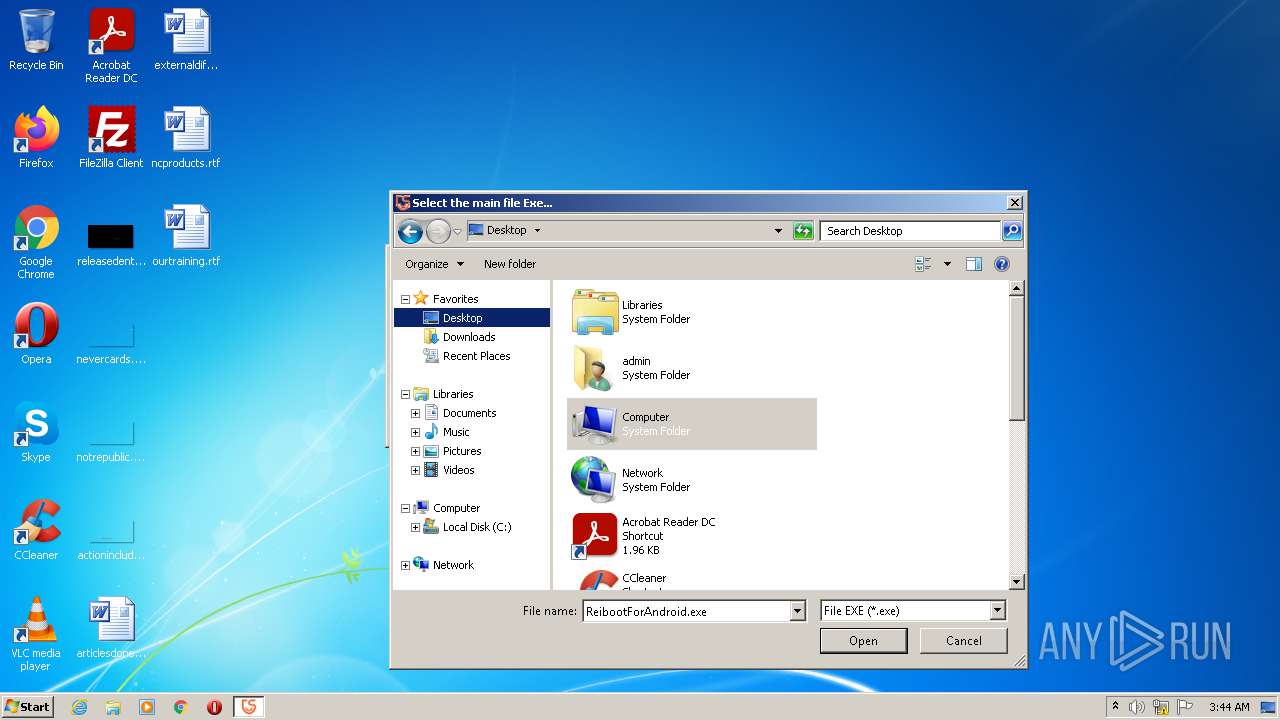Viewport: 1280px width, 720px height.
Task: Select the Firefox desktop shortcut
Action: point(36,138)
